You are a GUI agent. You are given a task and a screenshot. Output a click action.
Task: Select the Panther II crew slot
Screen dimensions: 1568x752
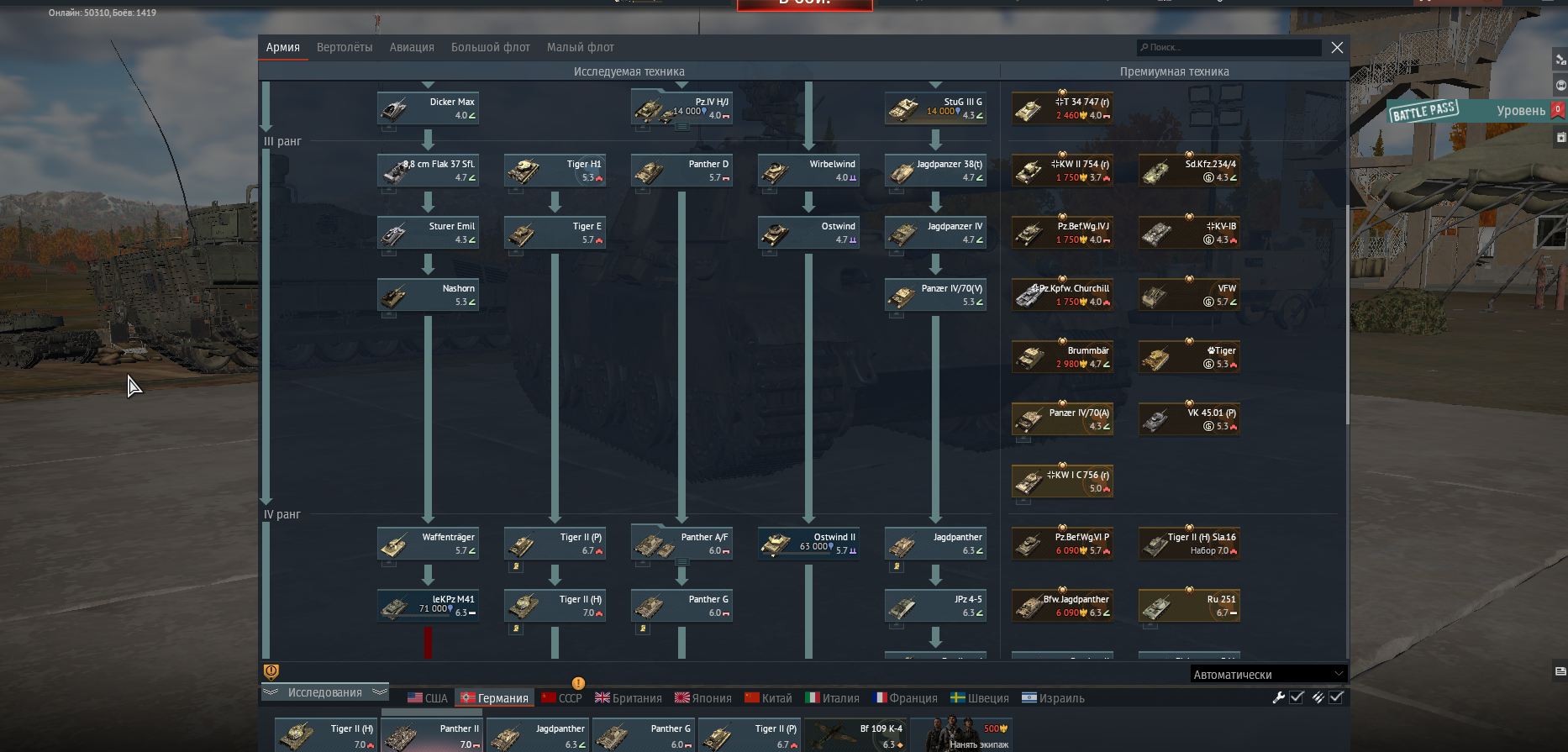click(x=432, y=735)
